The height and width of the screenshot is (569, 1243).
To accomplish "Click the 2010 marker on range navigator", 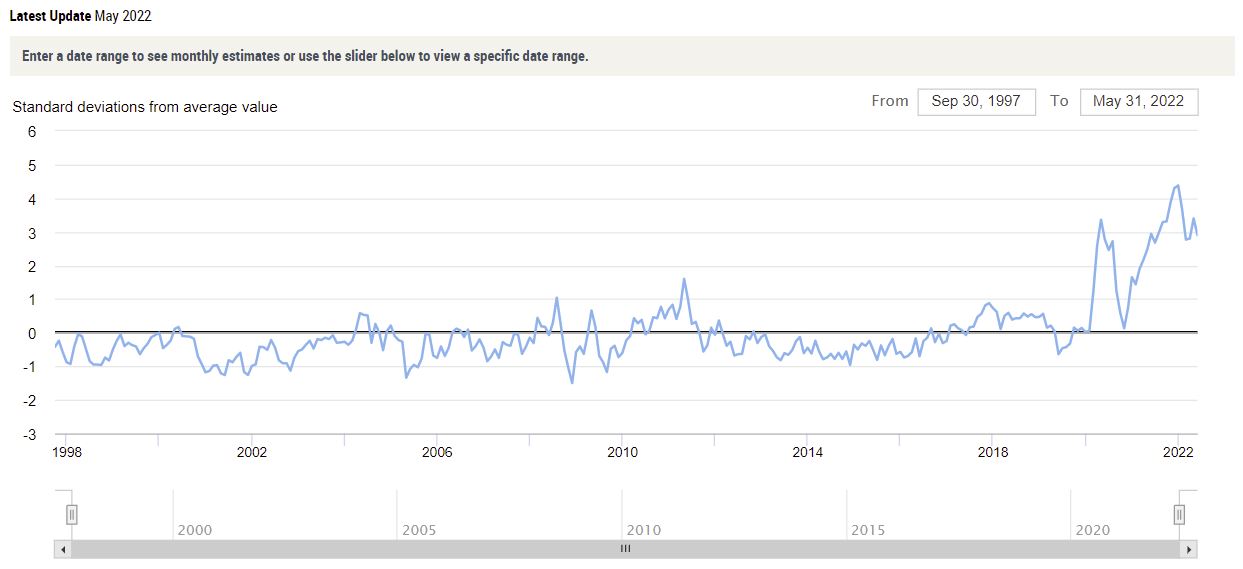I will (643, 530).
